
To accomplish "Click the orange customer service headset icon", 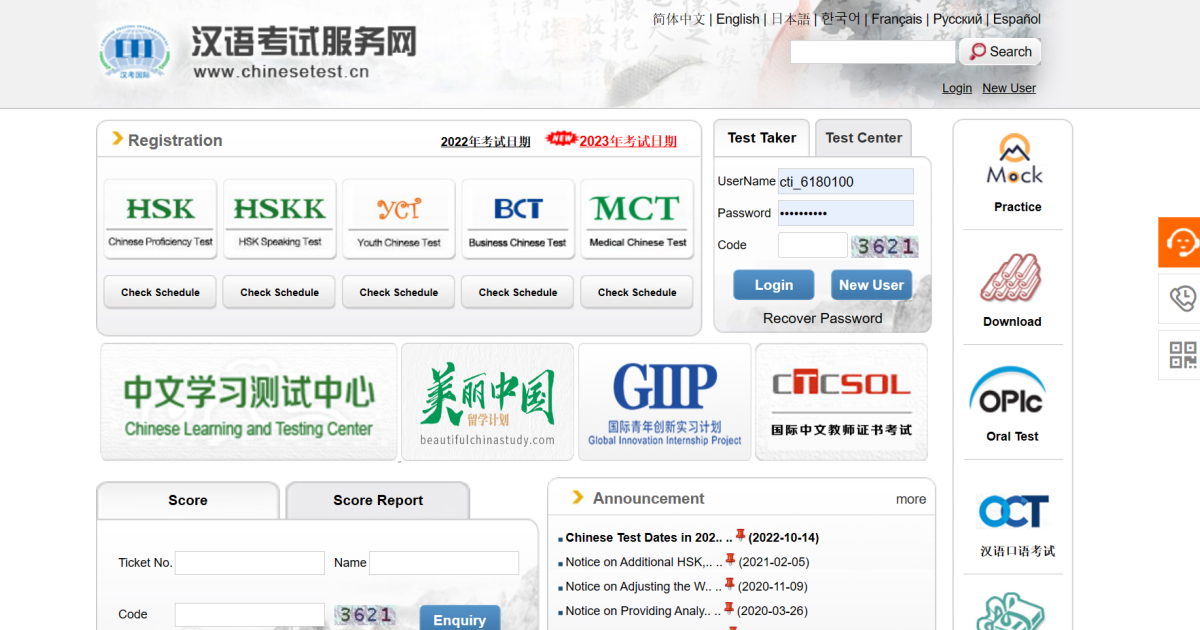I will [1181, 242].
